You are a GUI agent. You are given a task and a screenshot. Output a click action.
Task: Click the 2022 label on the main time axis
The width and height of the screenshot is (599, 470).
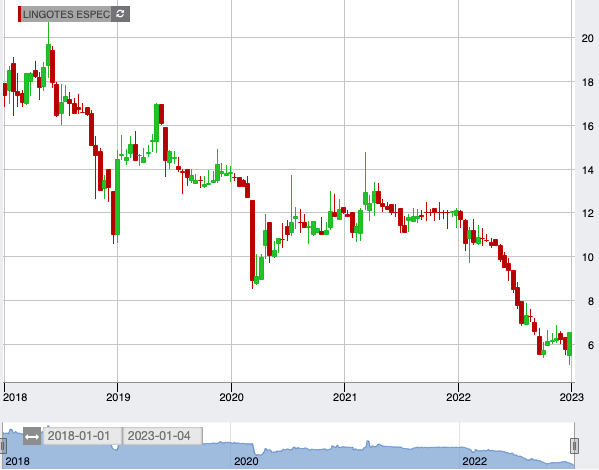458,397
